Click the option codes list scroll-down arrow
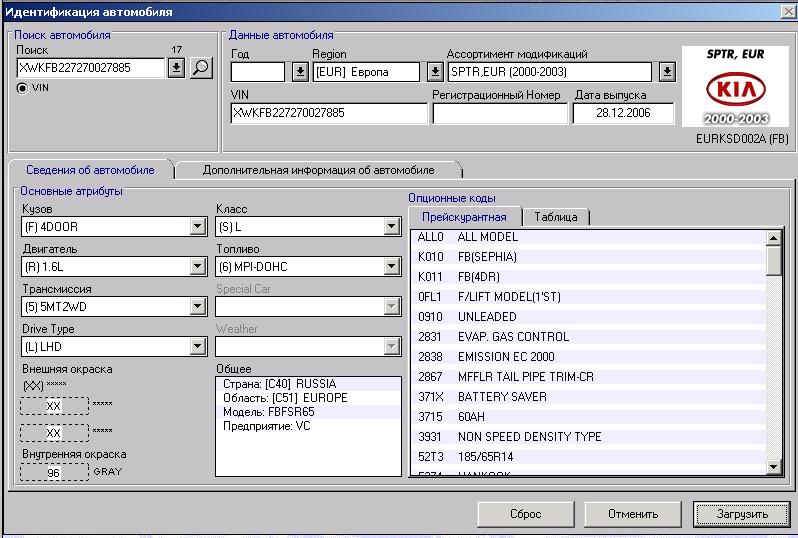 (x=773, y=467)
